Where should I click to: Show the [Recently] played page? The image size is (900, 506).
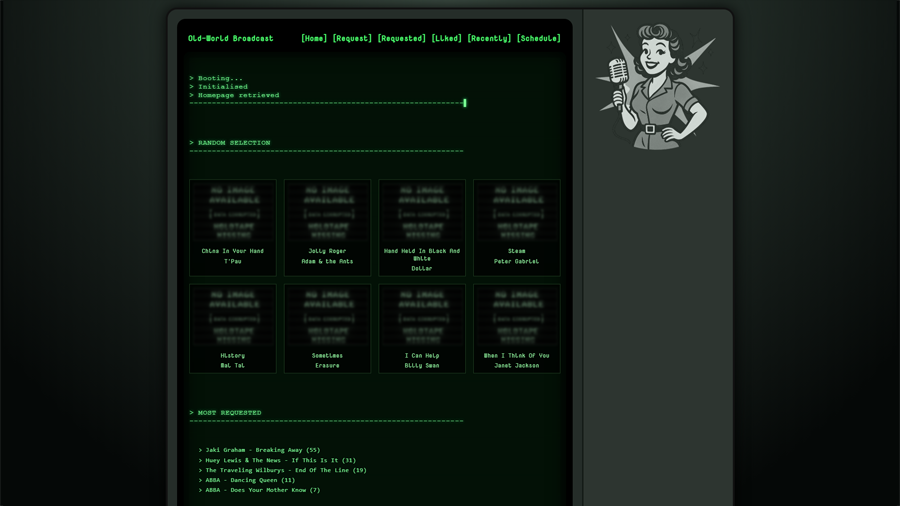pyautogui.click(x=489, y=38)
